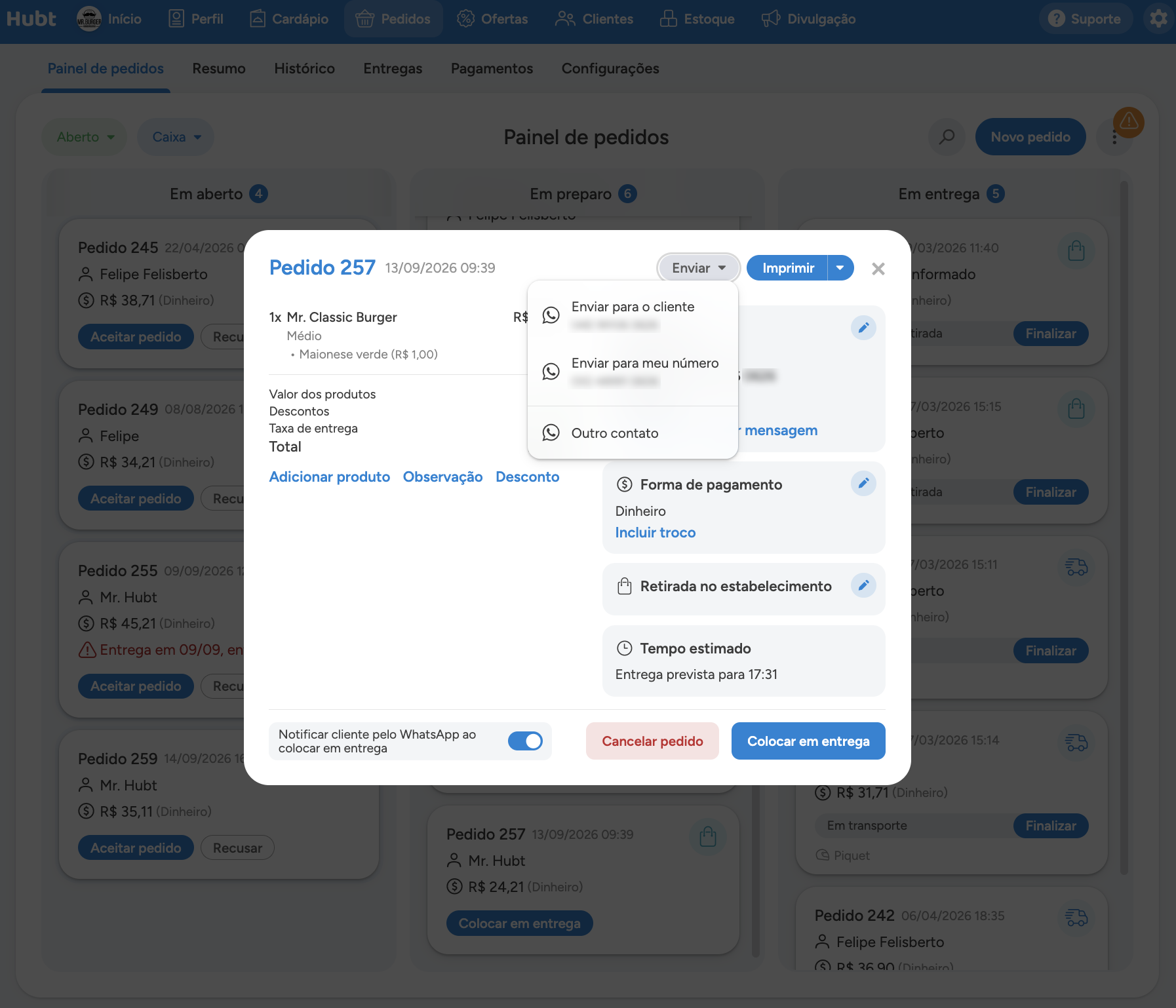Viewport: 1176px width, 1008px height.
Task: Click the Hubt logo
Action: [31, 18]
